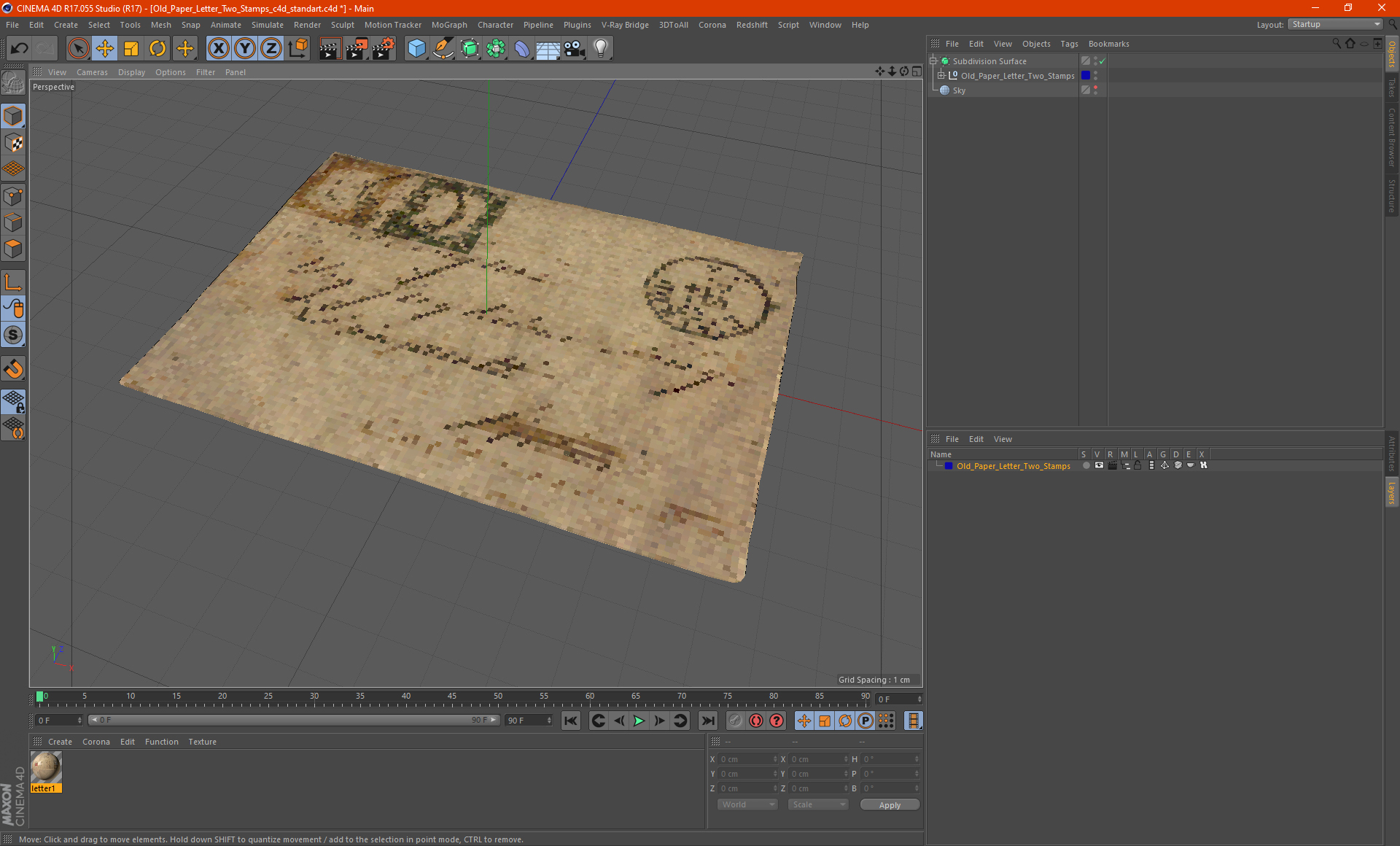This screenshot has height=846, width=1400.
Task: Select the Sky object
Action: click(x=959, y=90)
